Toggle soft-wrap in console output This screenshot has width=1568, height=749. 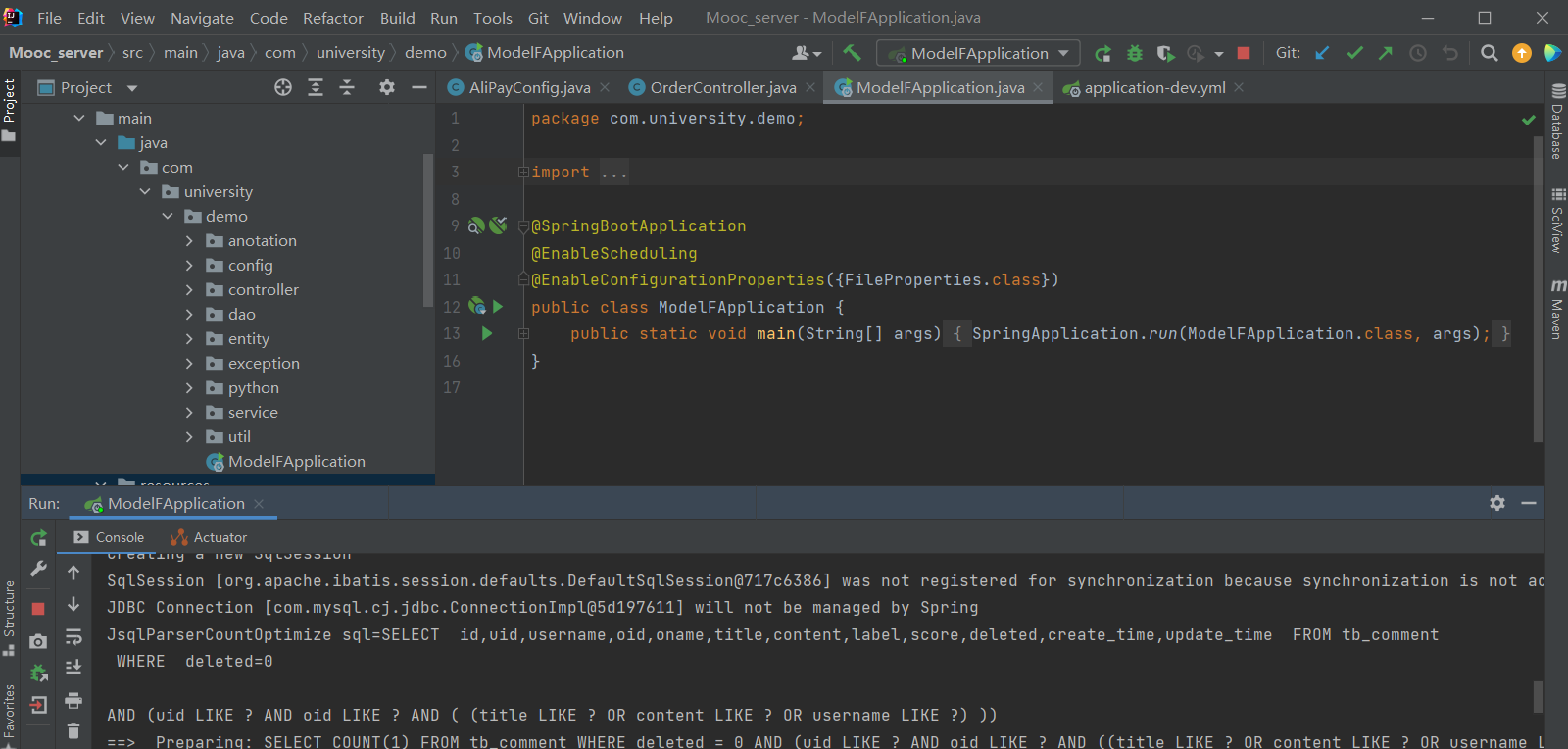click(x=73, y=637)
